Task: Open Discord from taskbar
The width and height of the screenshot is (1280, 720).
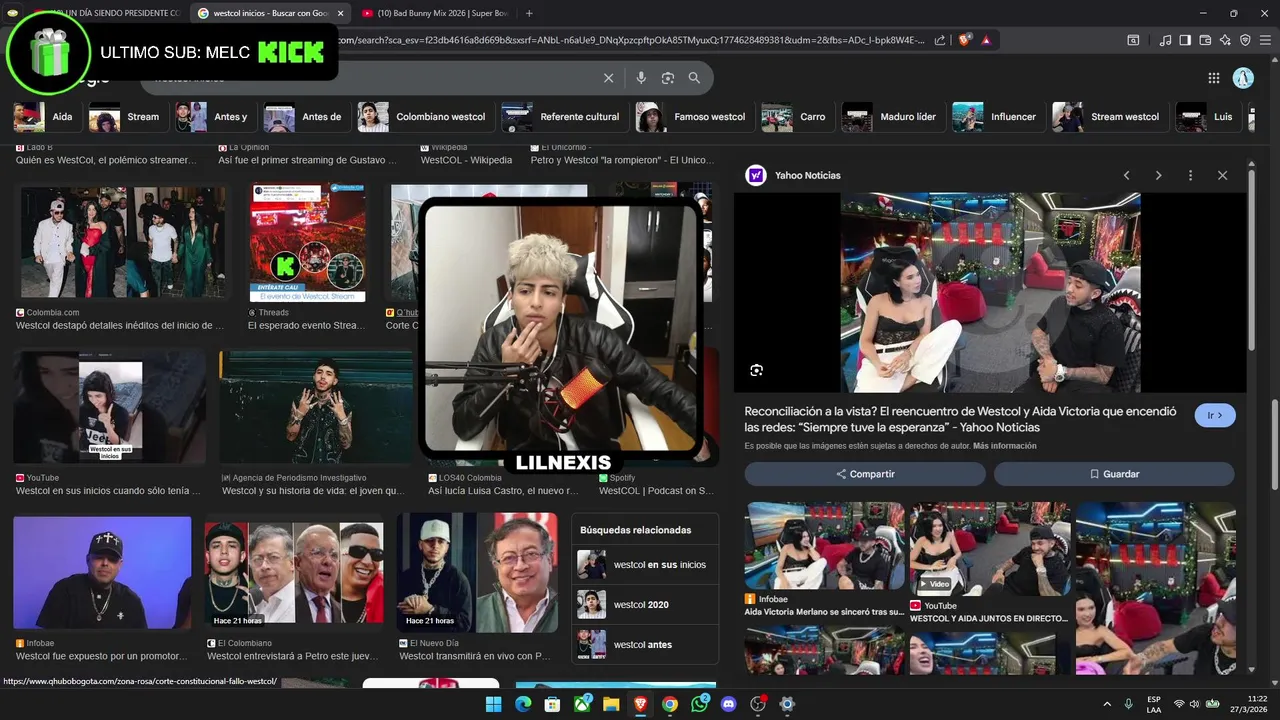Action: coord(728,704)
